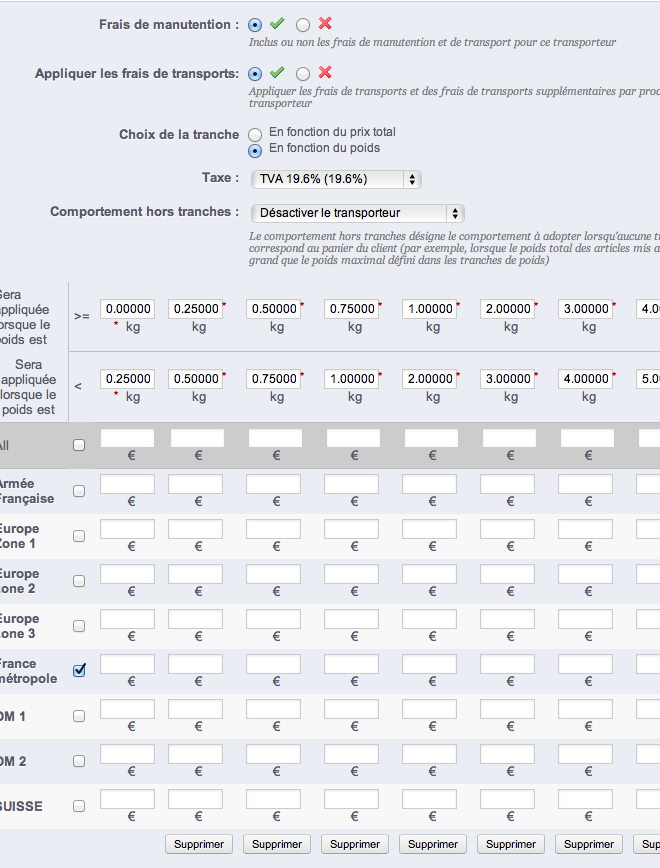Screen dimensions: 660x868
Task: Choose 'En fonction du prix total' option
Action: point(255,135)
